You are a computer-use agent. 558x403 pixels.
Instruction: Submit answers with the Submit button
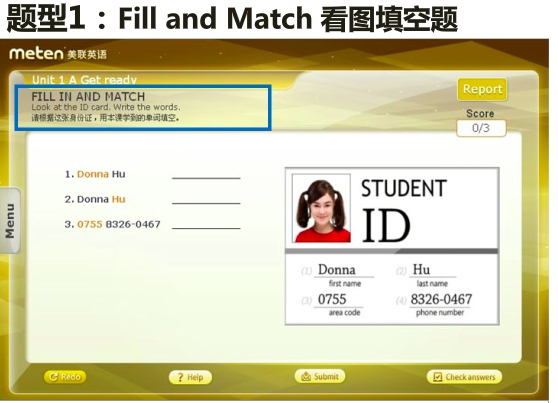click(x=320, y=376)
